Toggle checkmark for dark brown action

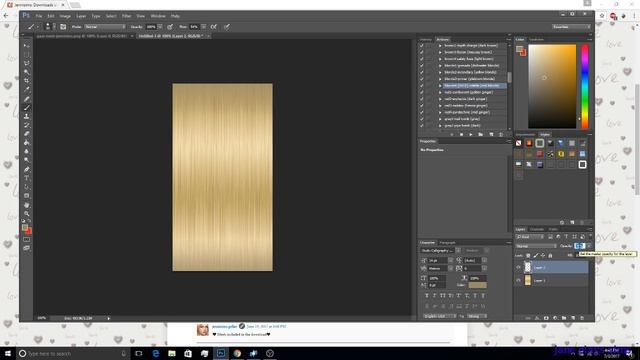tap(422, 46)
